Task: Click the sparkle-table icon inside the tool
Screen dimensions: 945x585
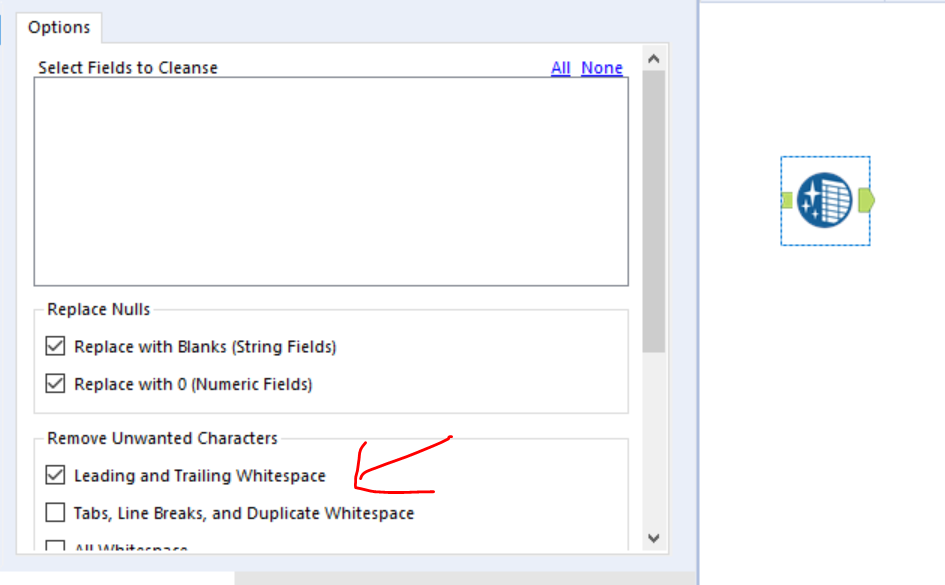Action: (826, 200)
